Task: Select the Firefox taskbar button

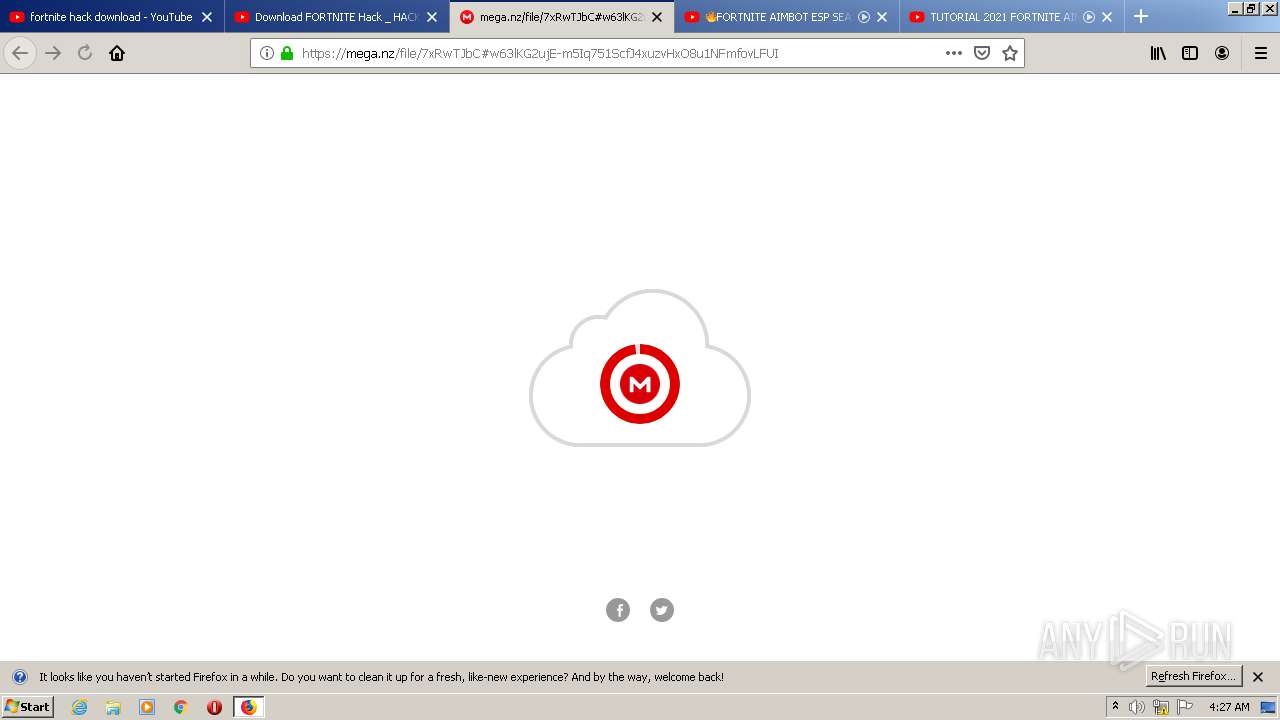Action: (248, 707)
